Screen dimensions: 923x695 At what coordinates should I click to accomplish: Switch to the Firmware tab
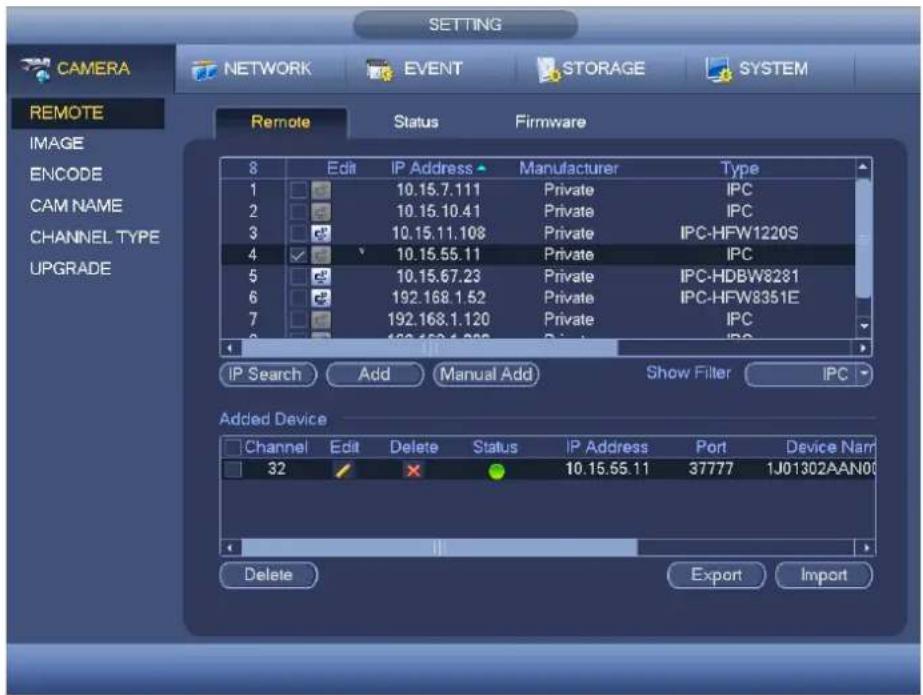pos(550,122)
